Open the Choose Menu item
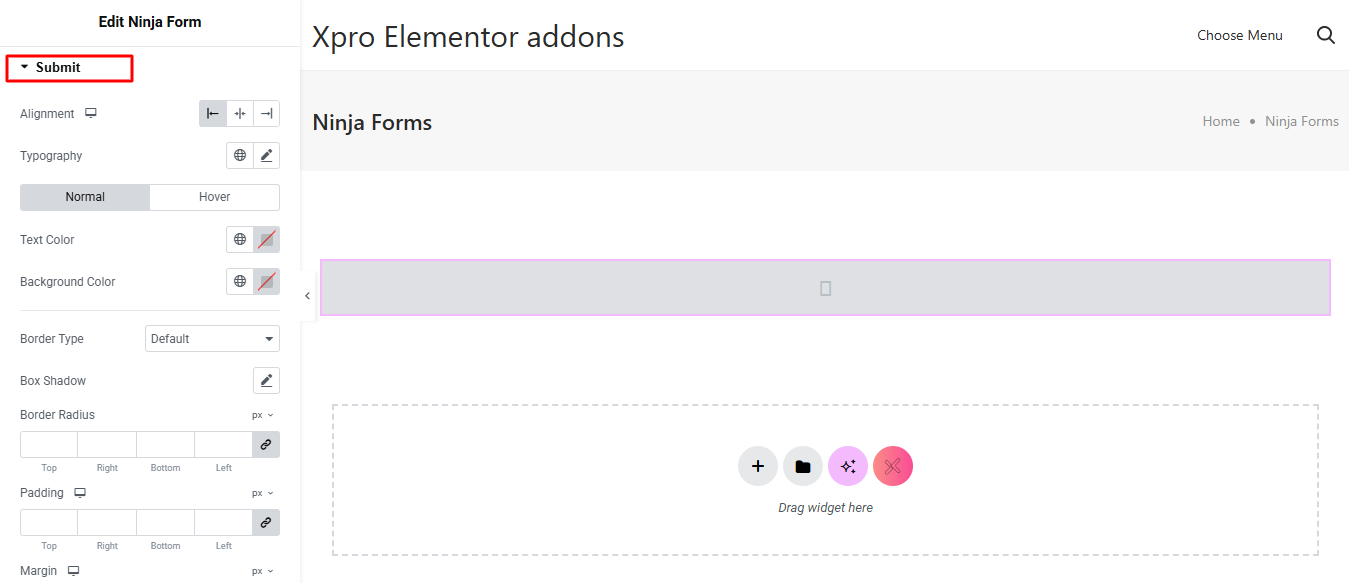 [x=1240, y=35]
